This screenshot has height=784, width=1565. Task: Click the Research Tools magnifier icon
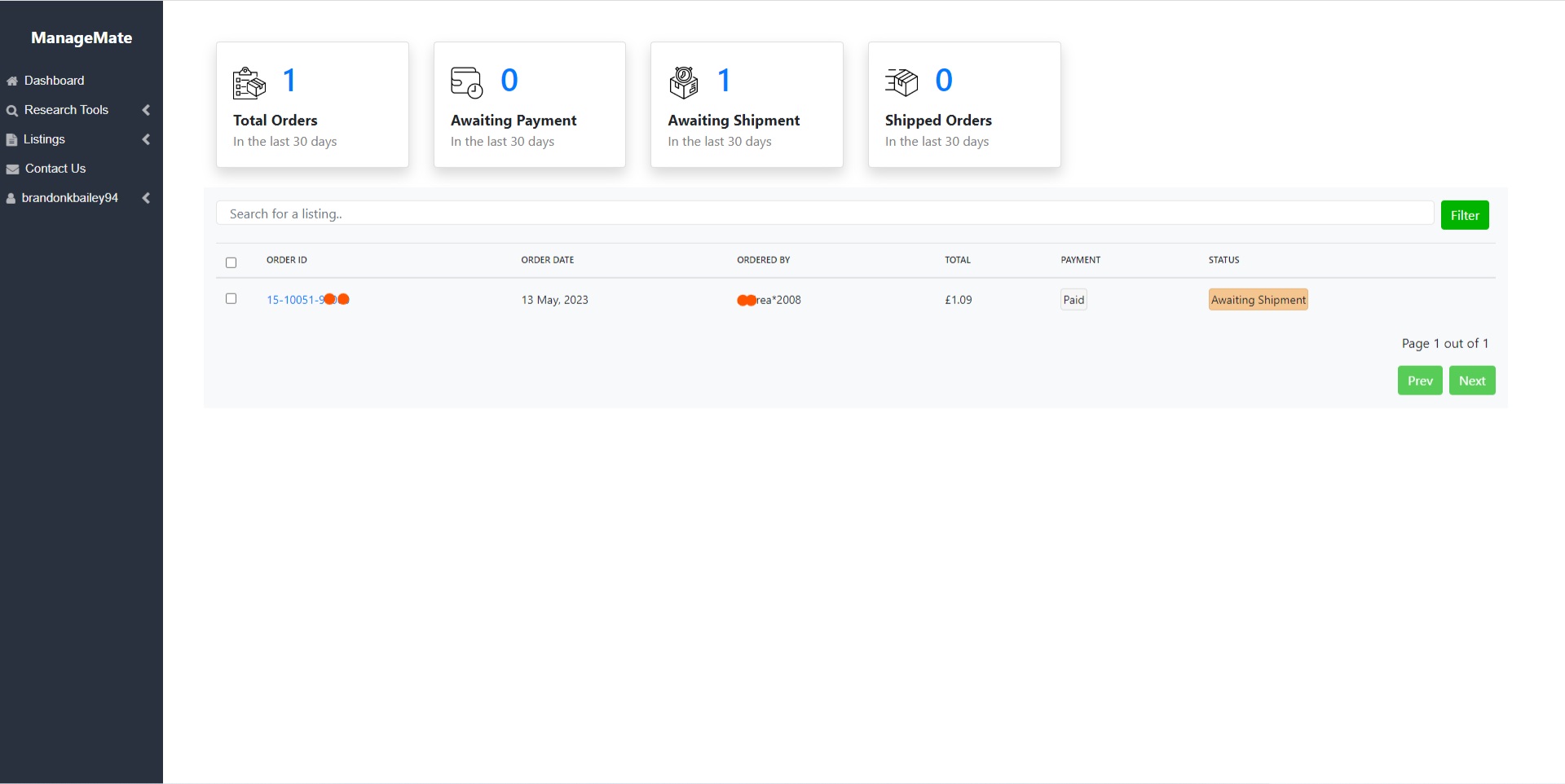point(12,111)
